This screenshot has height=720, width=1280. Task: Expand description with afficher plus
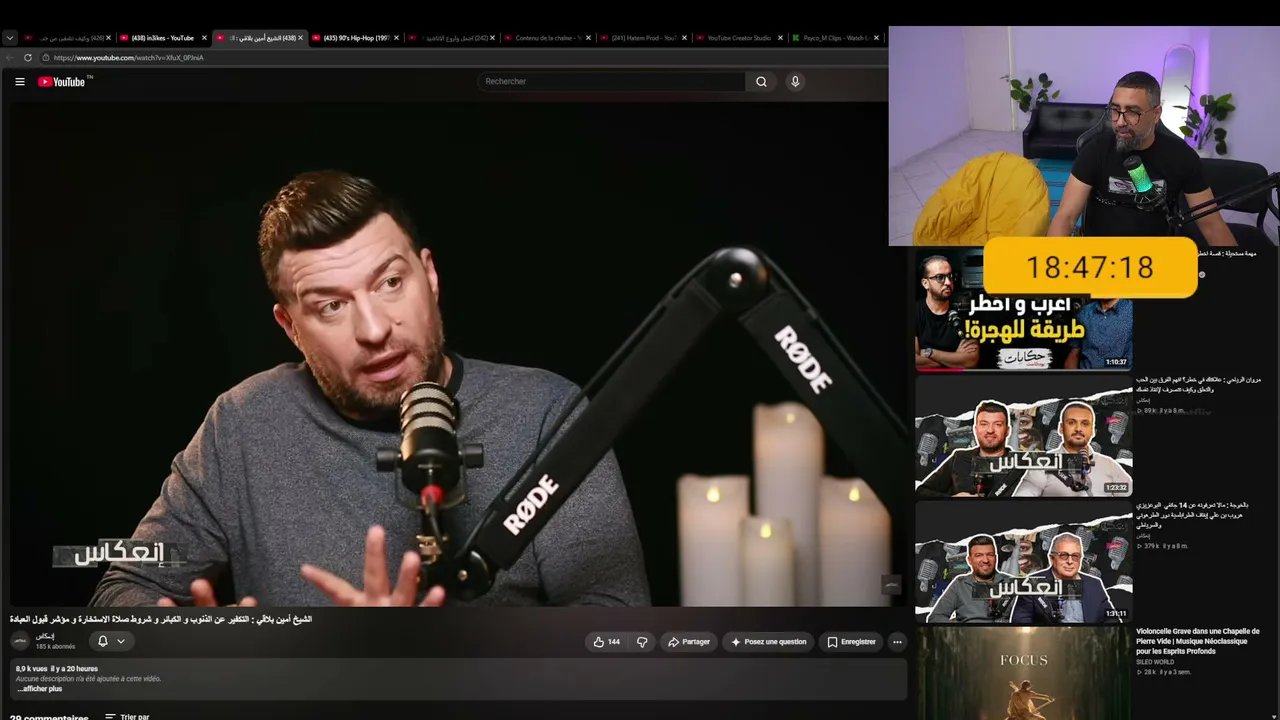pos(40,689)
